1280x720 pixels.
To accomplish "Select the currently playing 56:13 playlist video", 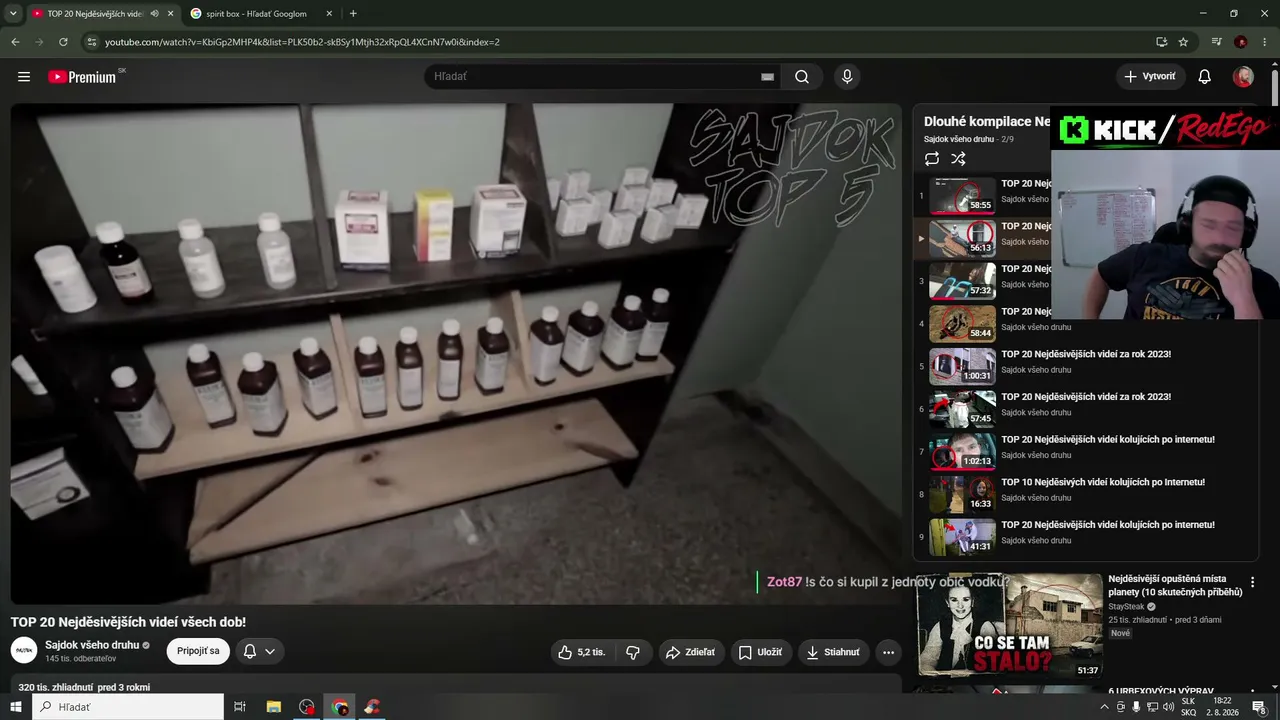I will click(x=962, y=239).
